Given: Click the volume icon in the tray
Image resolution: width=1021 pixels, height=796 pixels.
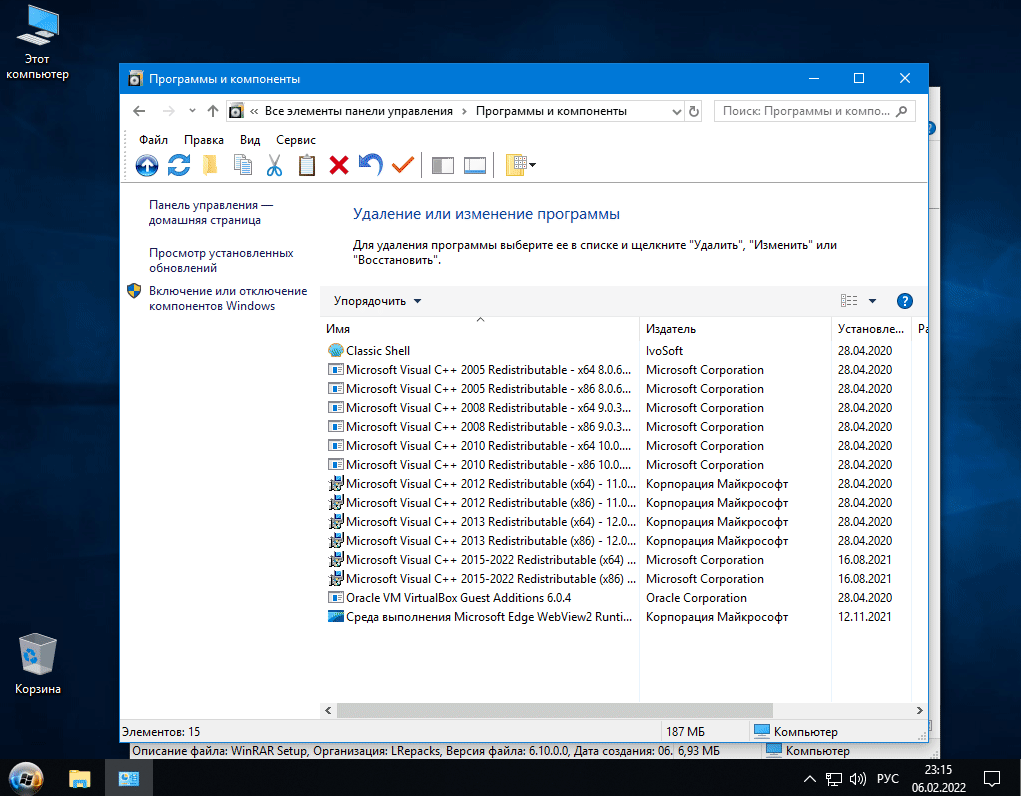Looking at the screenshot, I should (858, 778).
